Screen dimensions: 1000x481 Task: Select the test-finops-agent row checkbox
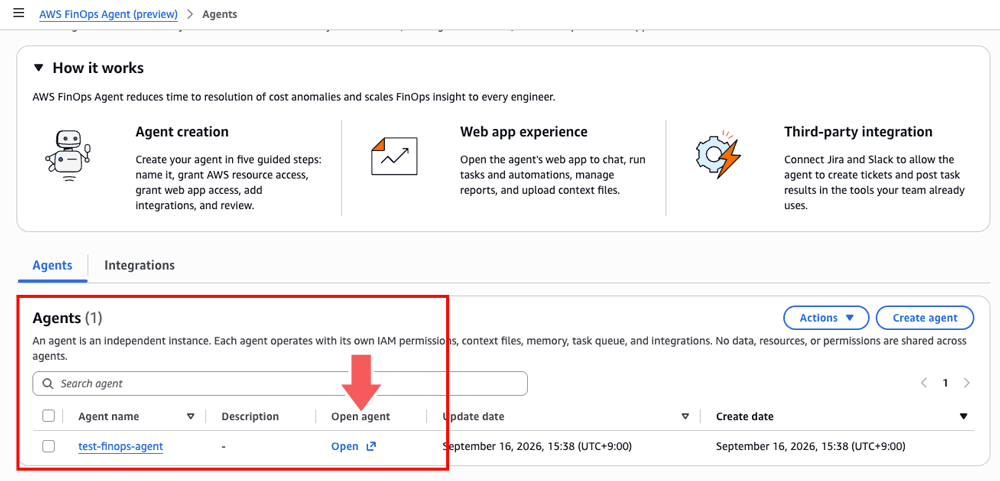click(48, 447)
